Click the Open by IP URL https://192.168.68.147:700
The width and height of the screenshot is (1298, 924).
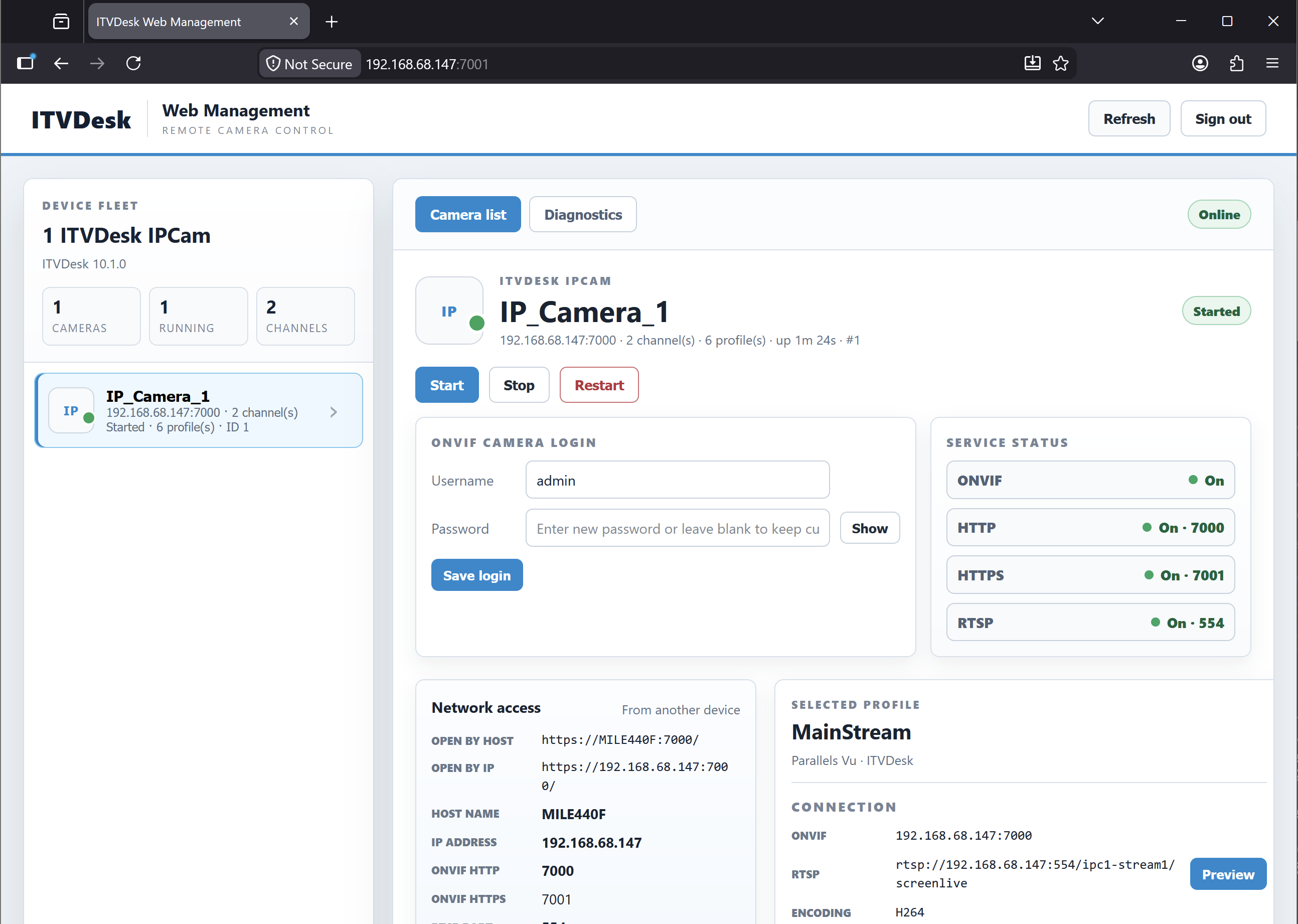click(635, 776)
